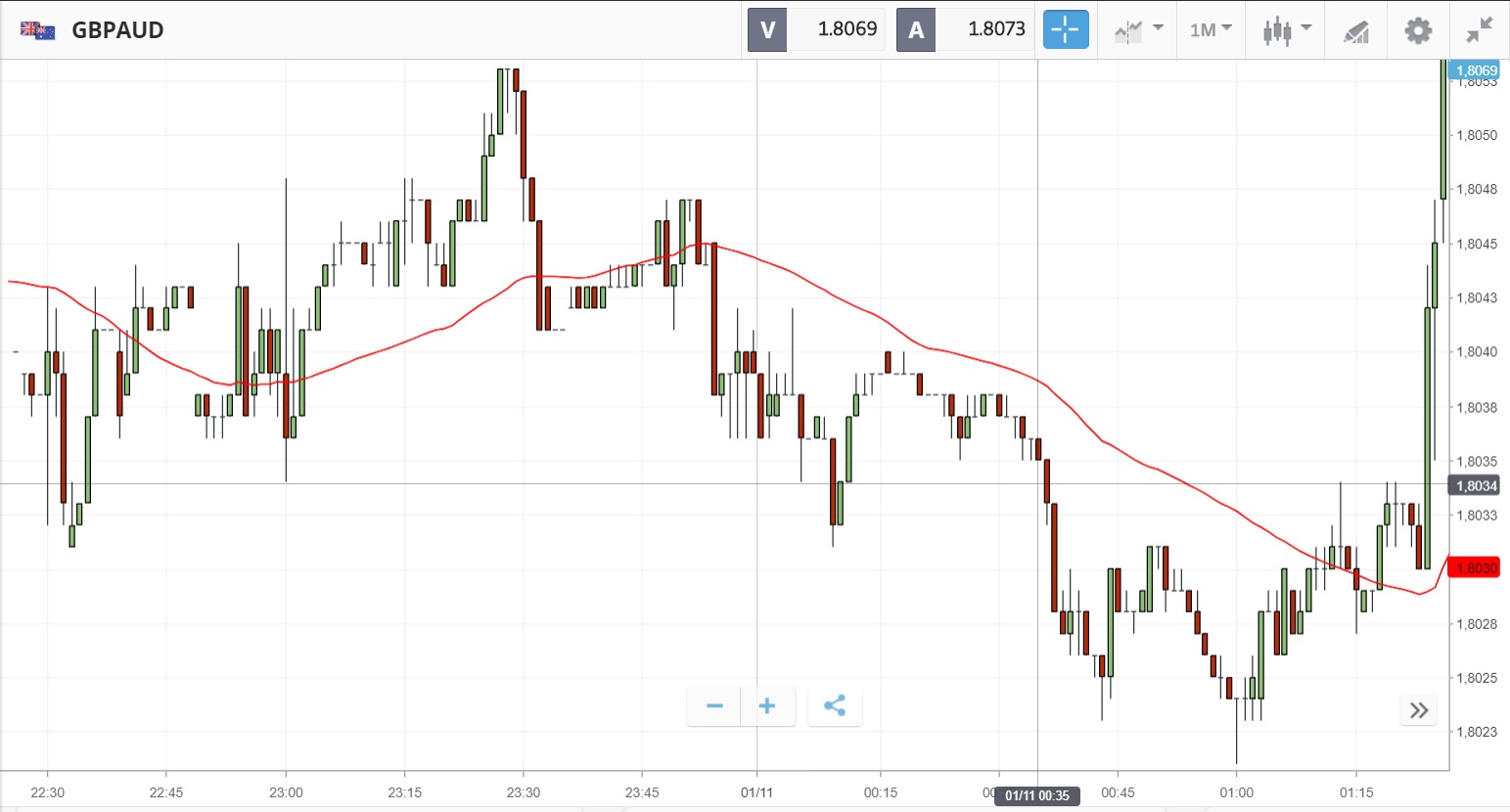Click the blue current price label 1.8069
This screenshot has width=1510, height=812.
point(1476,70)
